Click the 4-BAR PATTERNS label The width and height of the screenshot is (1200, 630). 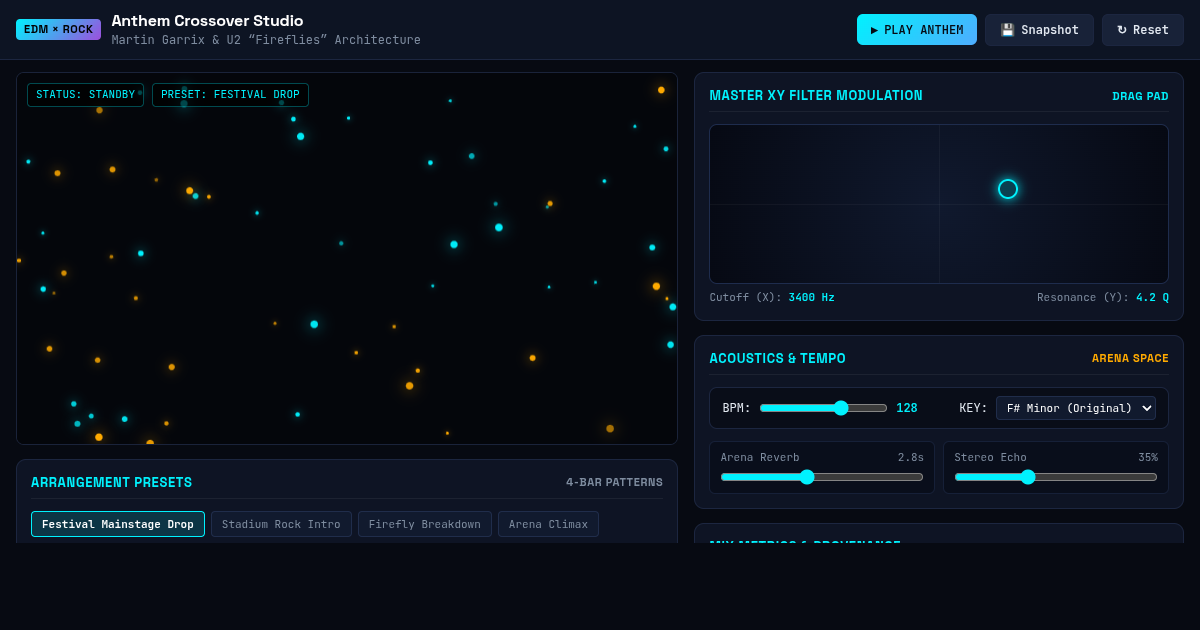tap(614, 483)
